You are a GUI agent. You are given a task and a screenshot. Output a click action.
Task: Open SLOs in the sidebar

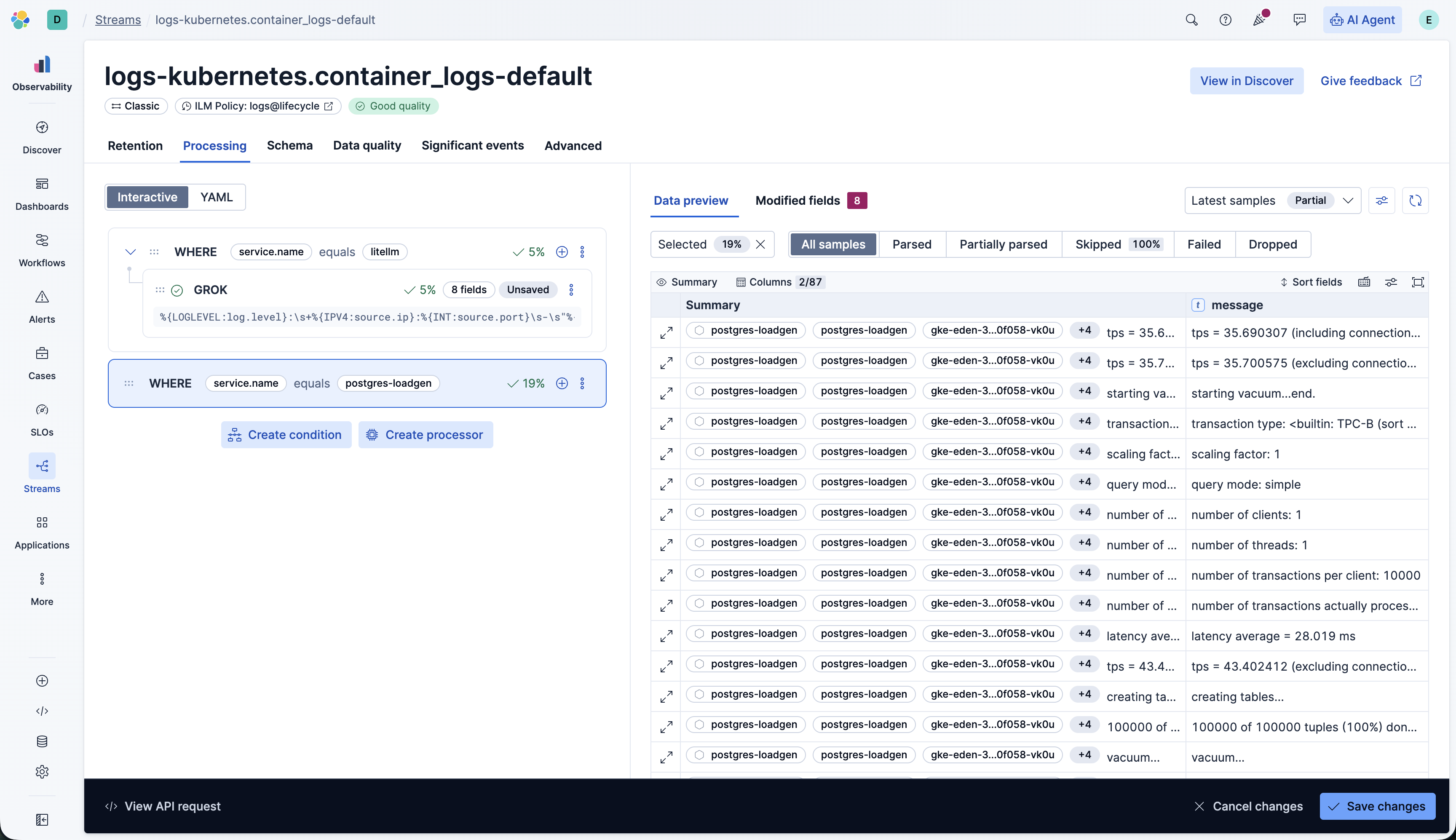pyautogui.click(x=42, y=420)
